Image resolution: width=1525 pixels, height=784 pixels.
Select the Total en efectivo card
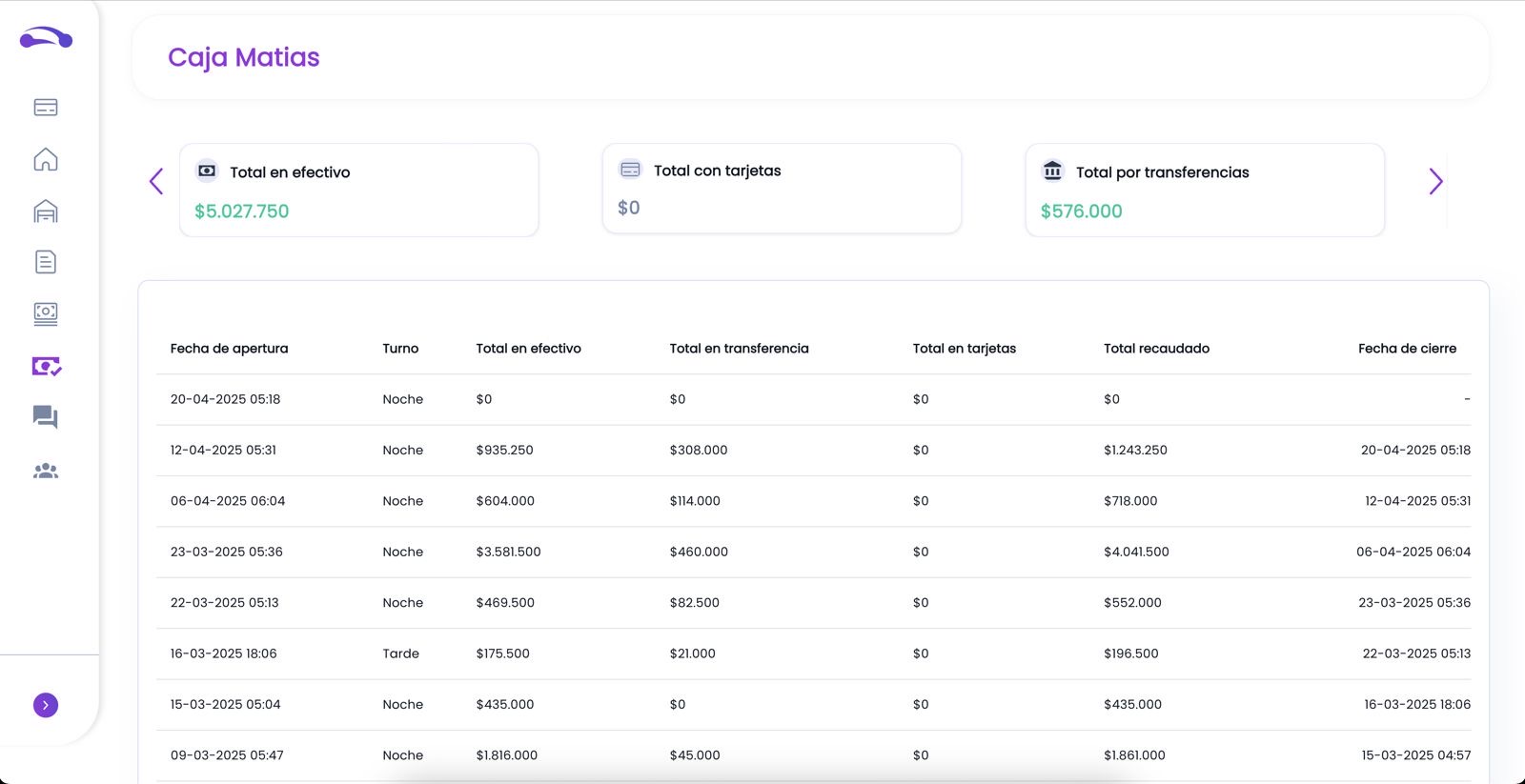359,190
